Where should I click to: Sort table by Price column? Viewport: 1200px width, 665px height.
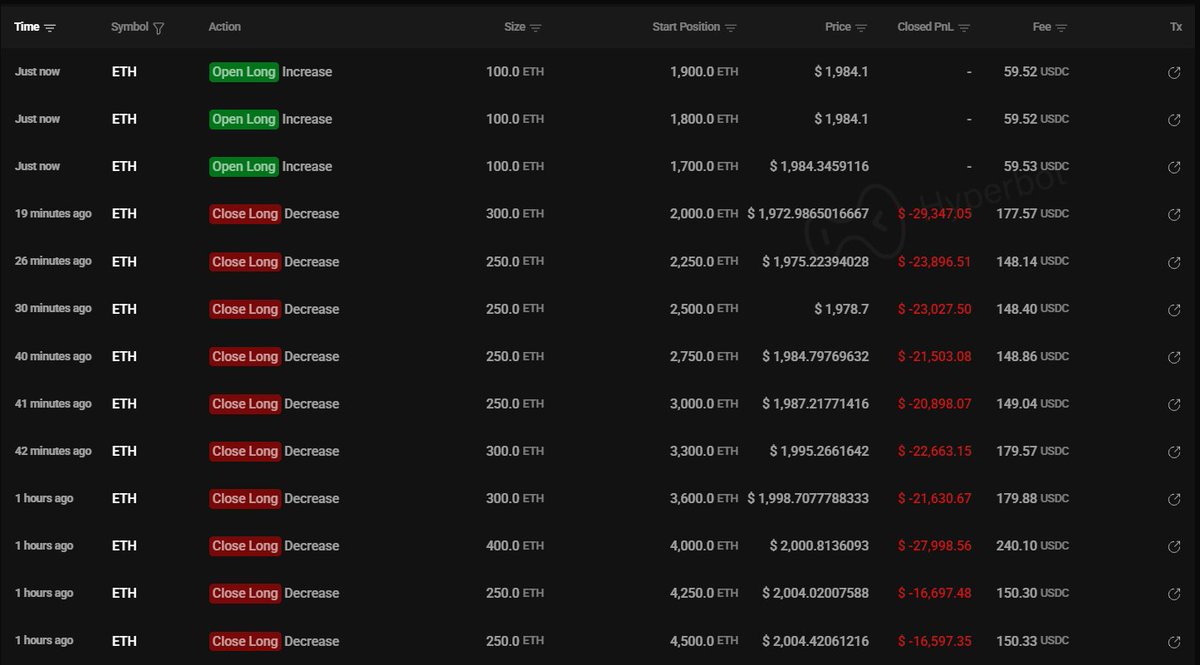click(861, 28)
